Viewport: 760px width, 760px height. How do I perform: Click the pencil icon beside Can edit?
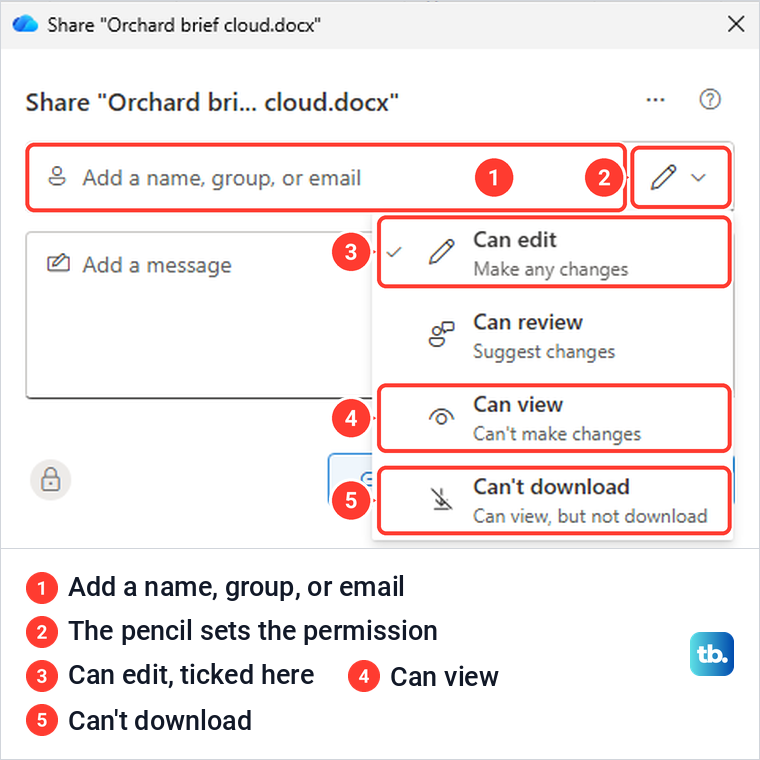[x=442, y=252]
